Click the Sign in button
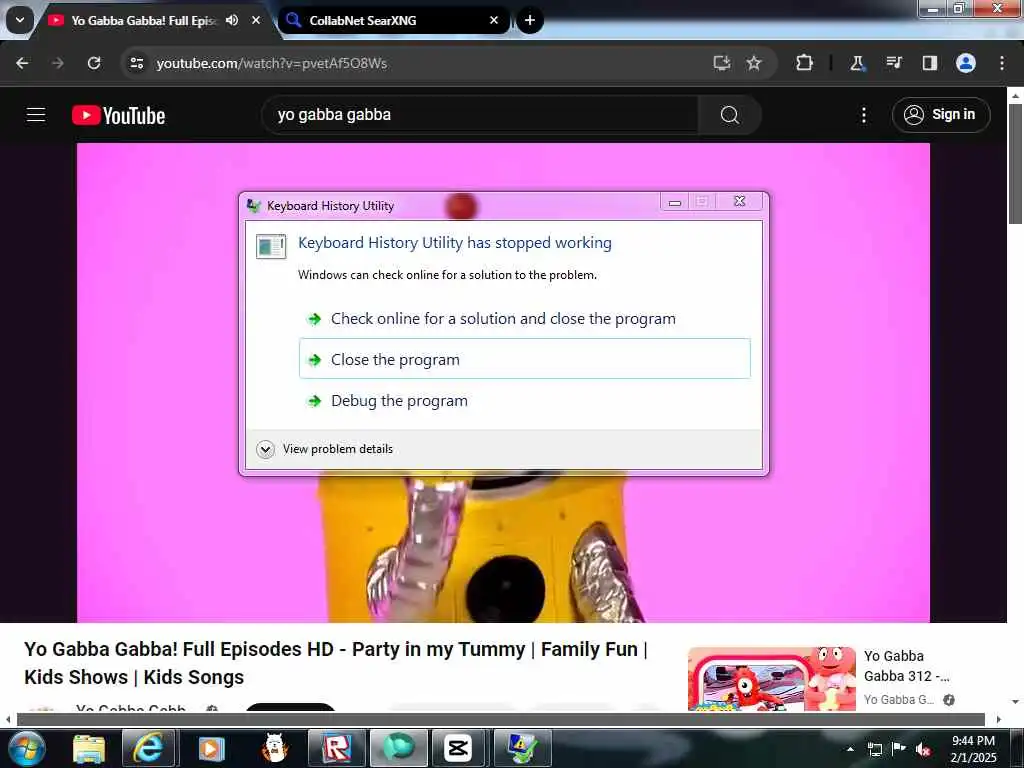Image resolution: width=1024 pixels, height=768 pixels. click(x=941, y=115)
